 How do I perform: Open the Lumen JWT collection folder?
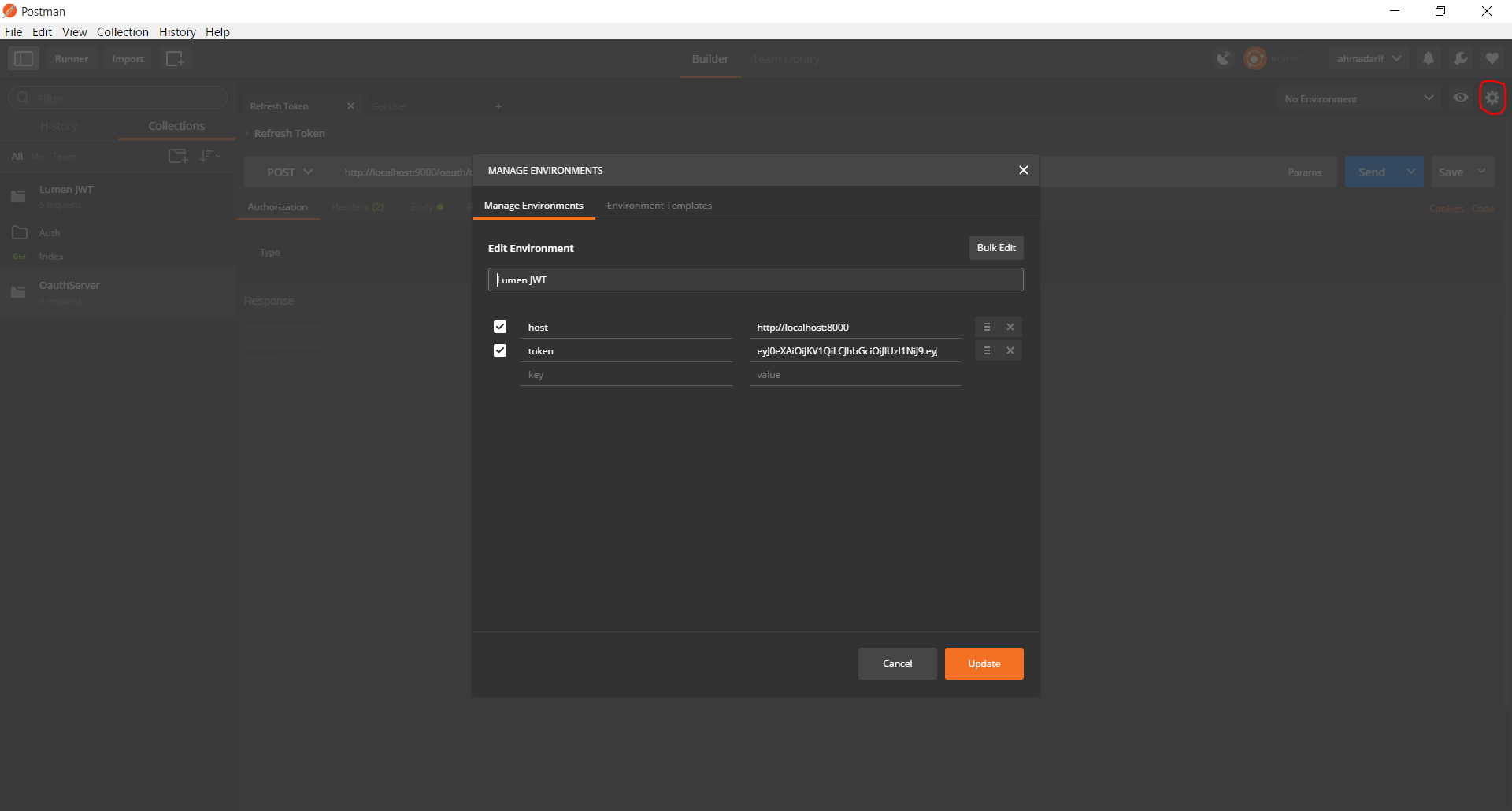pyautogui.click(x=118, y=196)
